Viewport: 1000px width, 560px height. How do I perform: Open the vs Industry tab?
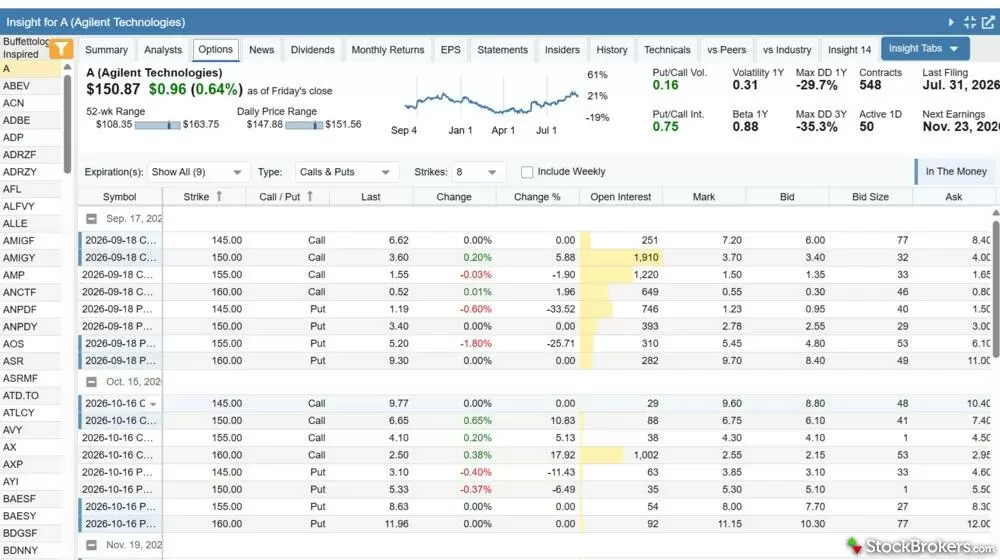[x=787, y=50]
